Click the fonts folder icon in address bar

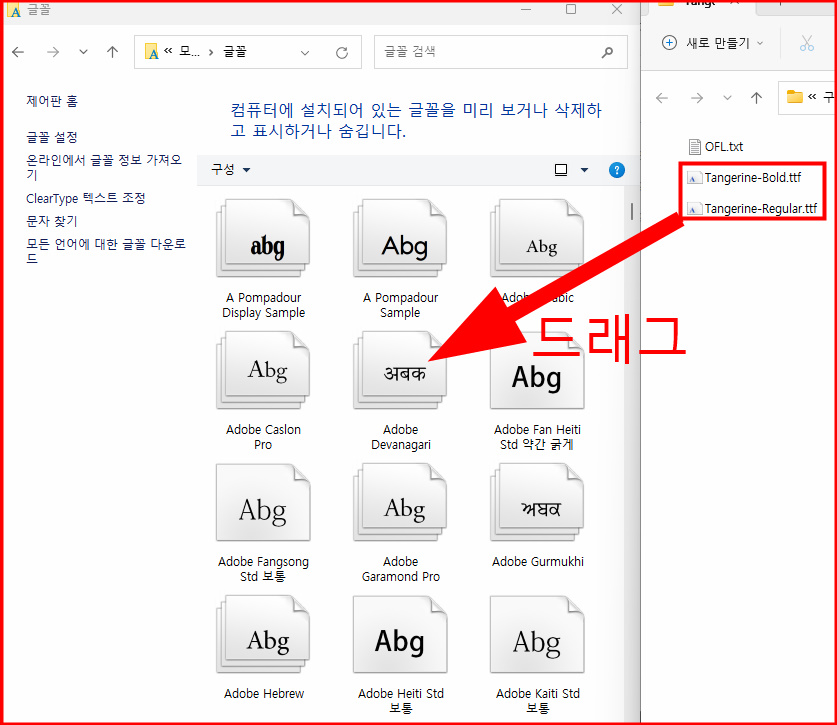click(152, 52)
